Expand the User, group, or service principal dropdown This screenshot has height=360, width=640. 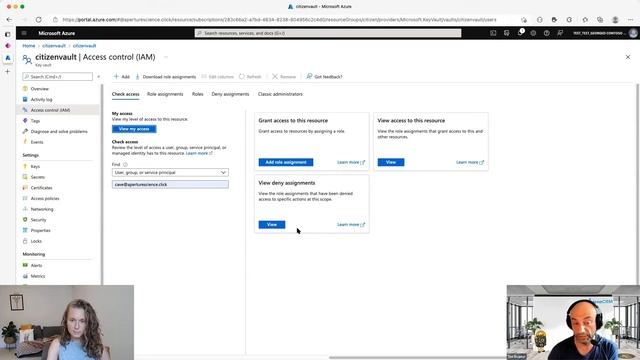pyautogui.click(x=170, y=173)
